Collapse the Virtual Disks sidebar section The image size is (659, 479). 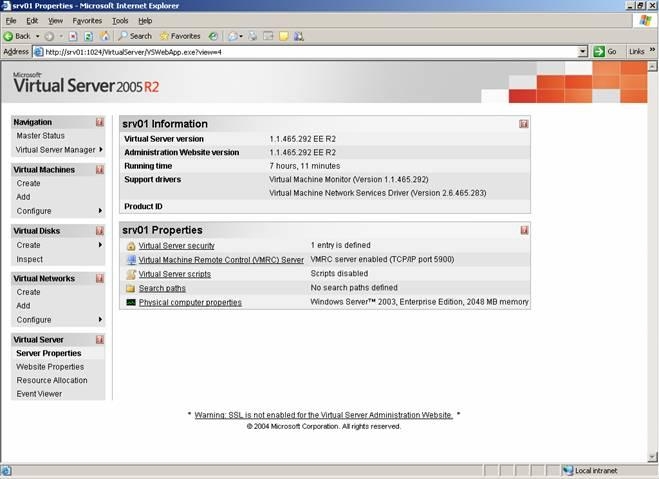(100, 231)
